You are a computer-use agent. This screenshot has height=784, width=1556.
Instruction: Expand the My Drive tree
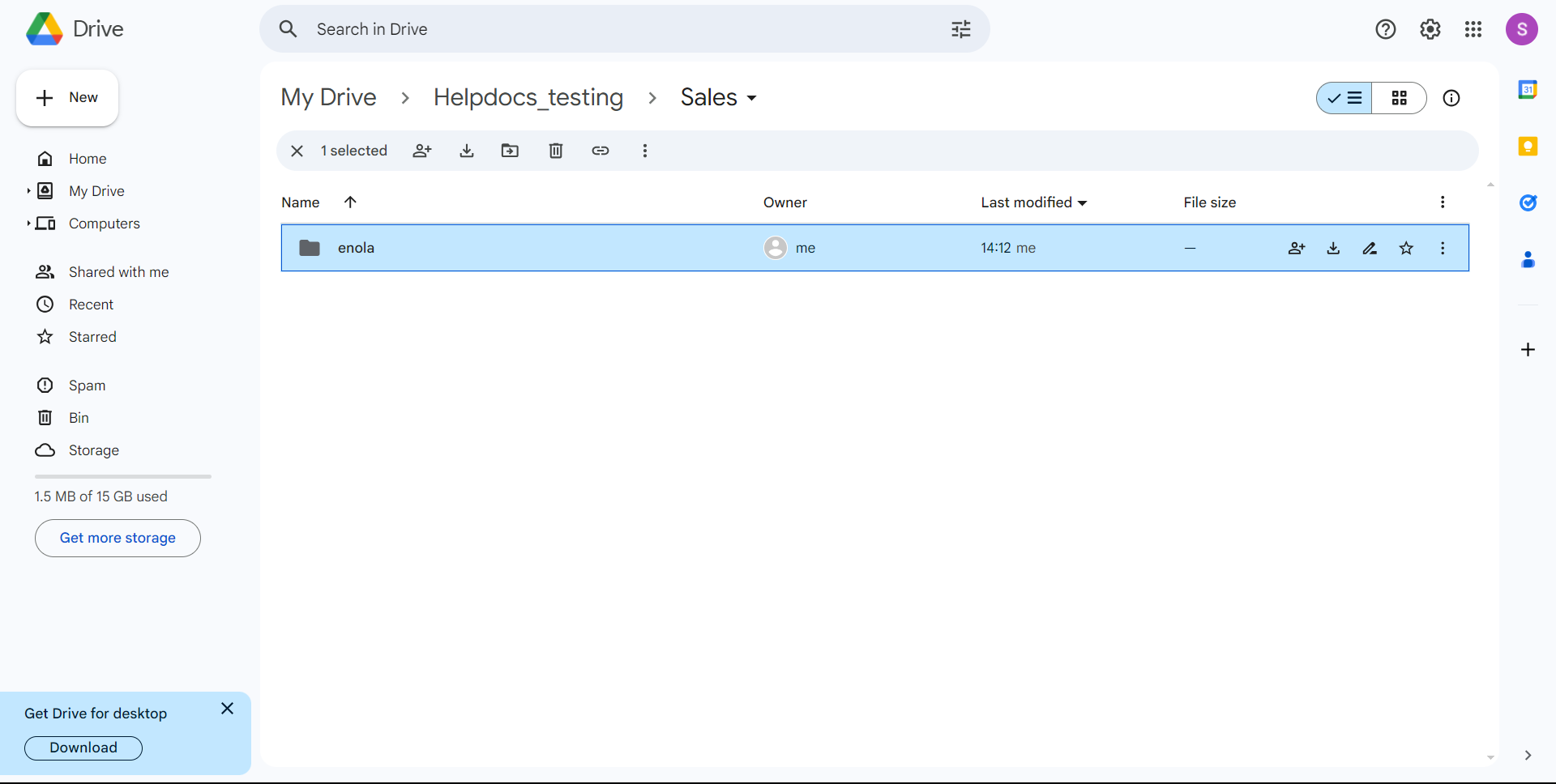[x=28, y=191]
